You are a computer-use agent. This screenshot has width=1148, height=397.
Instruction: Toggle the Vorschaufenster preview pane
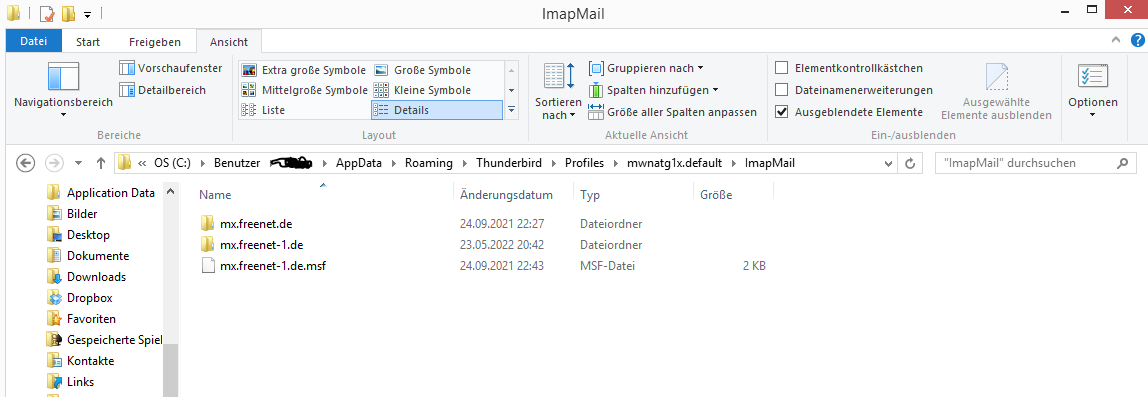[171, 68]
